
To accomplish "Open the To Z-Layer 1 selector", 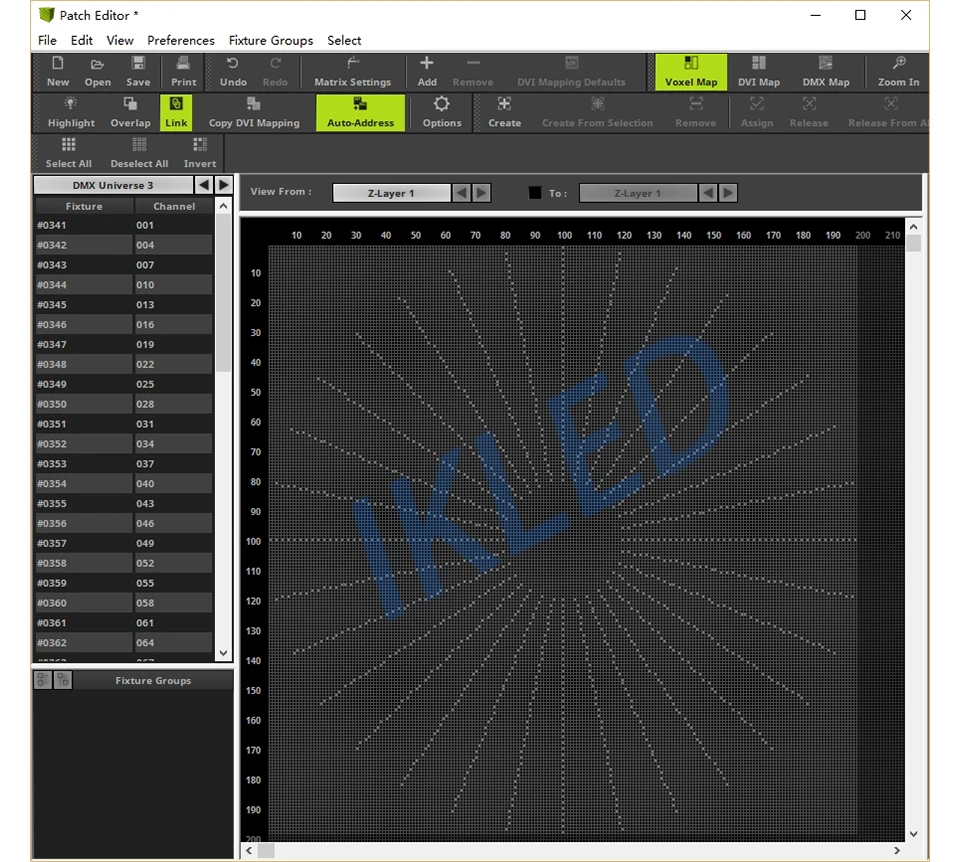I will (x=637, y=193).
